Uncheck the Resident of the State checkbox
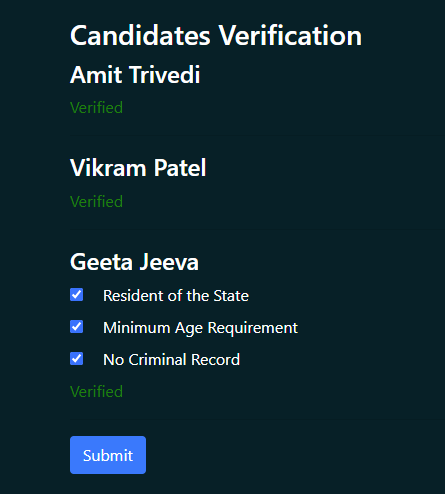This screenshot has height=494, width=445. click(77, 295)
